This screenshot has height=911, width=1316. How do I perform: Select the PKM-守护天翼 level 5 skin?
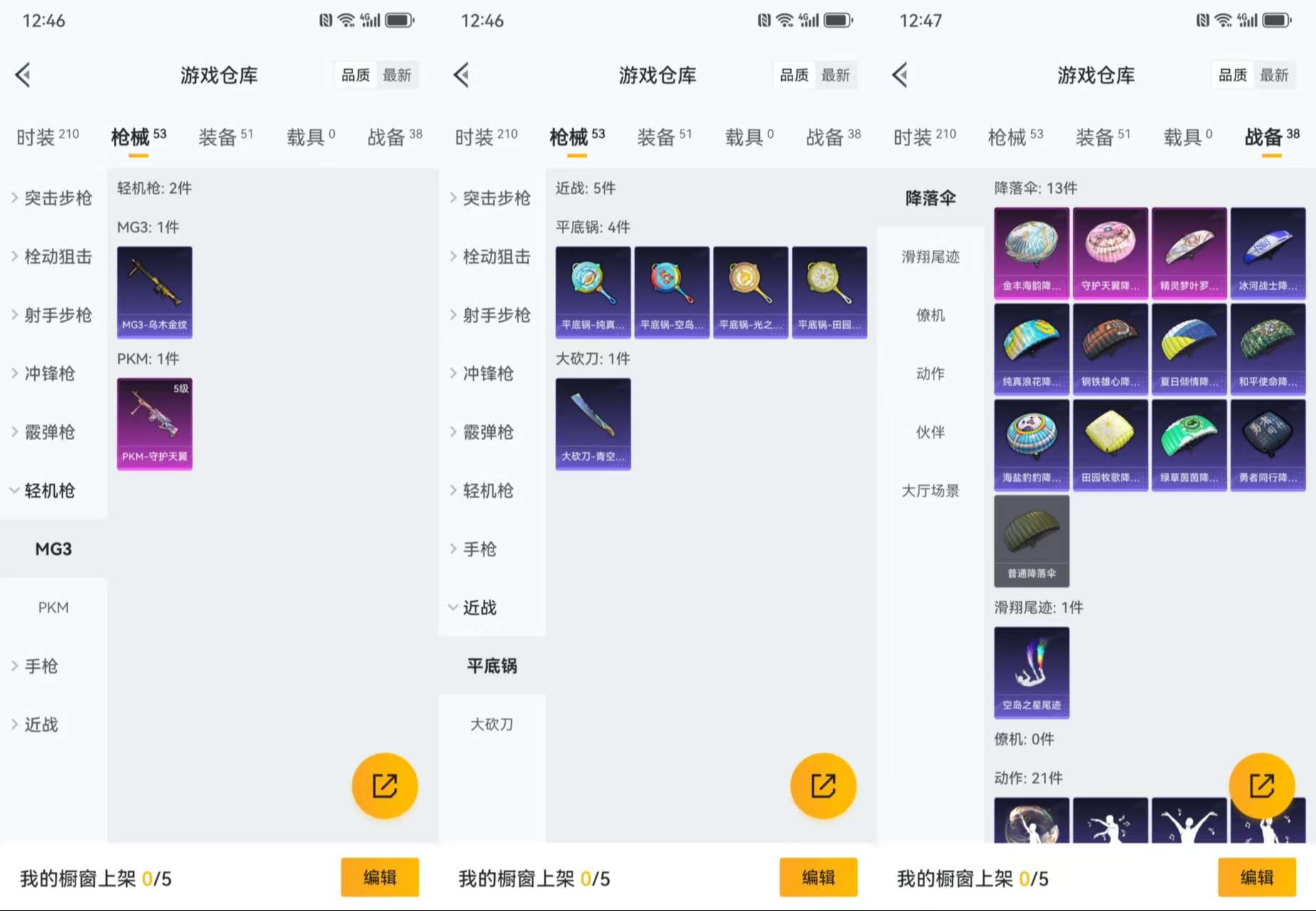pos(155,423)
